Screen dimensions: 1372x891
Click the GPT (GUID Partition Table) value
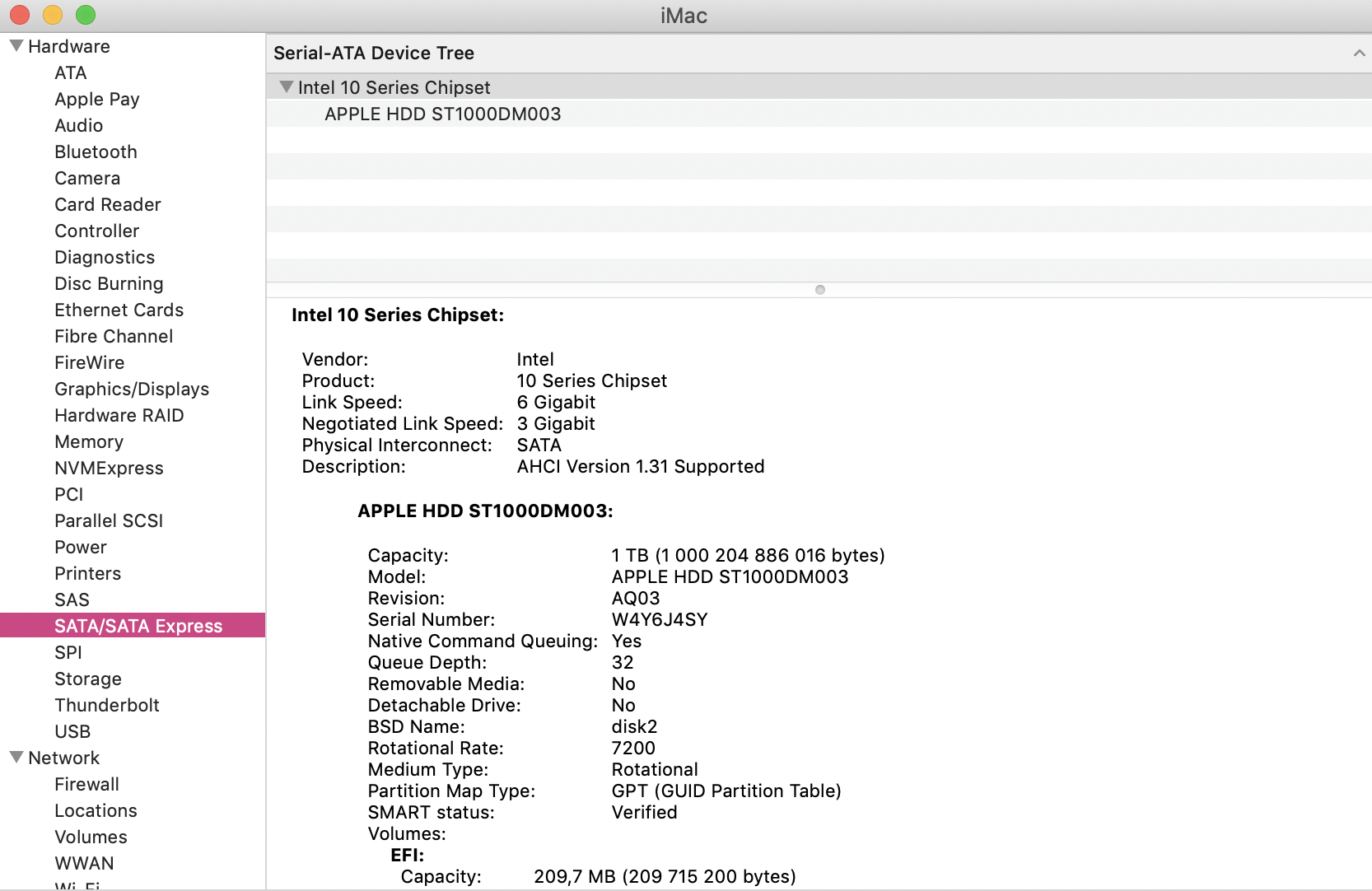(x=726, y=791)
